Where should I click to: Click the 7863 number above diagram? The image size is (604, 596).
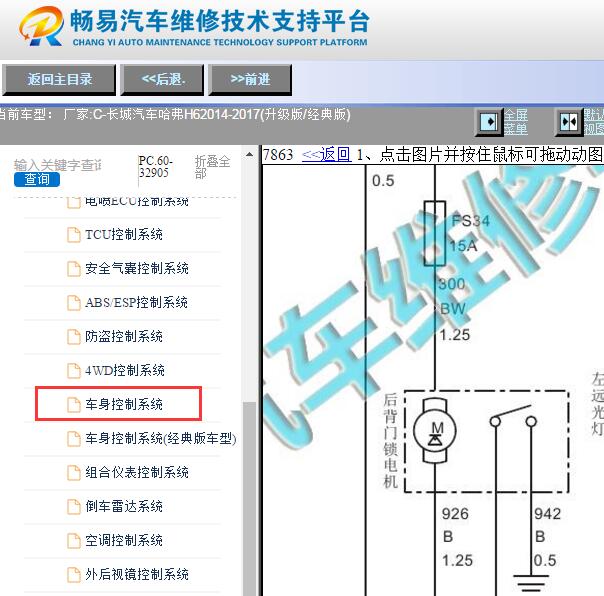(x=278, y=155)
